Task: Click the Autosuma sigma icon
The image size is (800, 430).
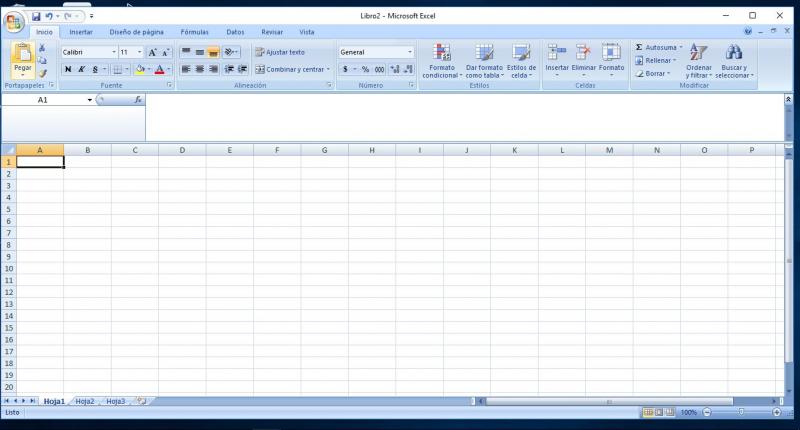Action: click(639, 48)
